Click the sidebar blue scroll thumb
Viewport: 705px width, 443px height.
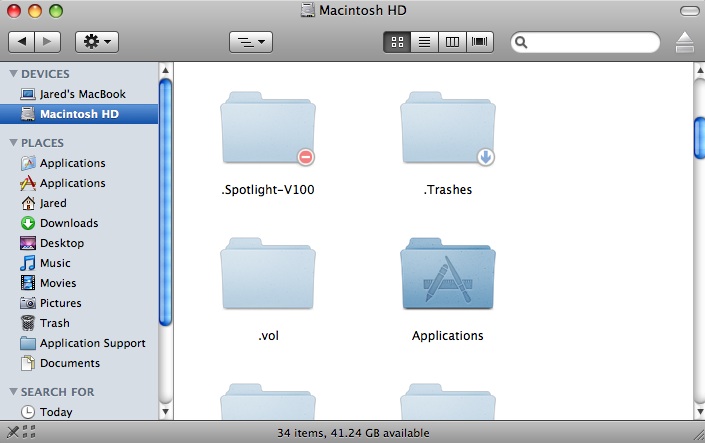pyautogui.click(x=165, y=202)
